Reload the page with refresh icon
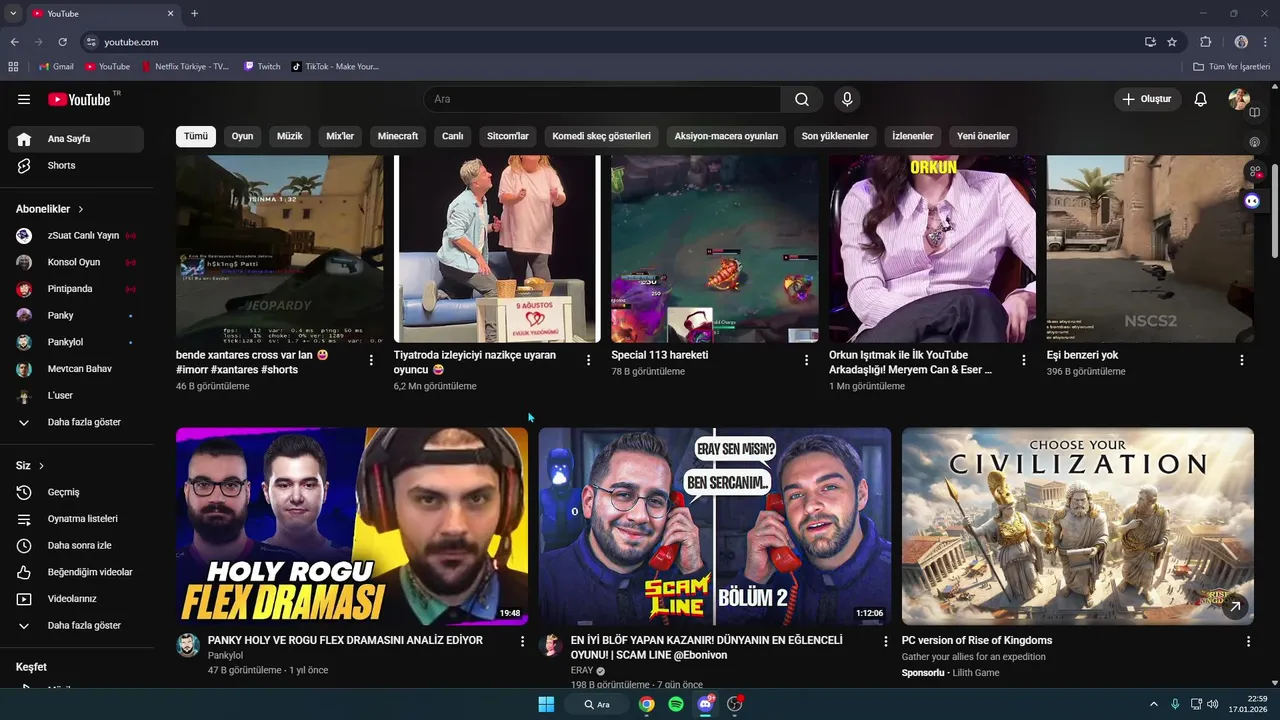Viewport: 1280px width, 720px height. point(62,42)
